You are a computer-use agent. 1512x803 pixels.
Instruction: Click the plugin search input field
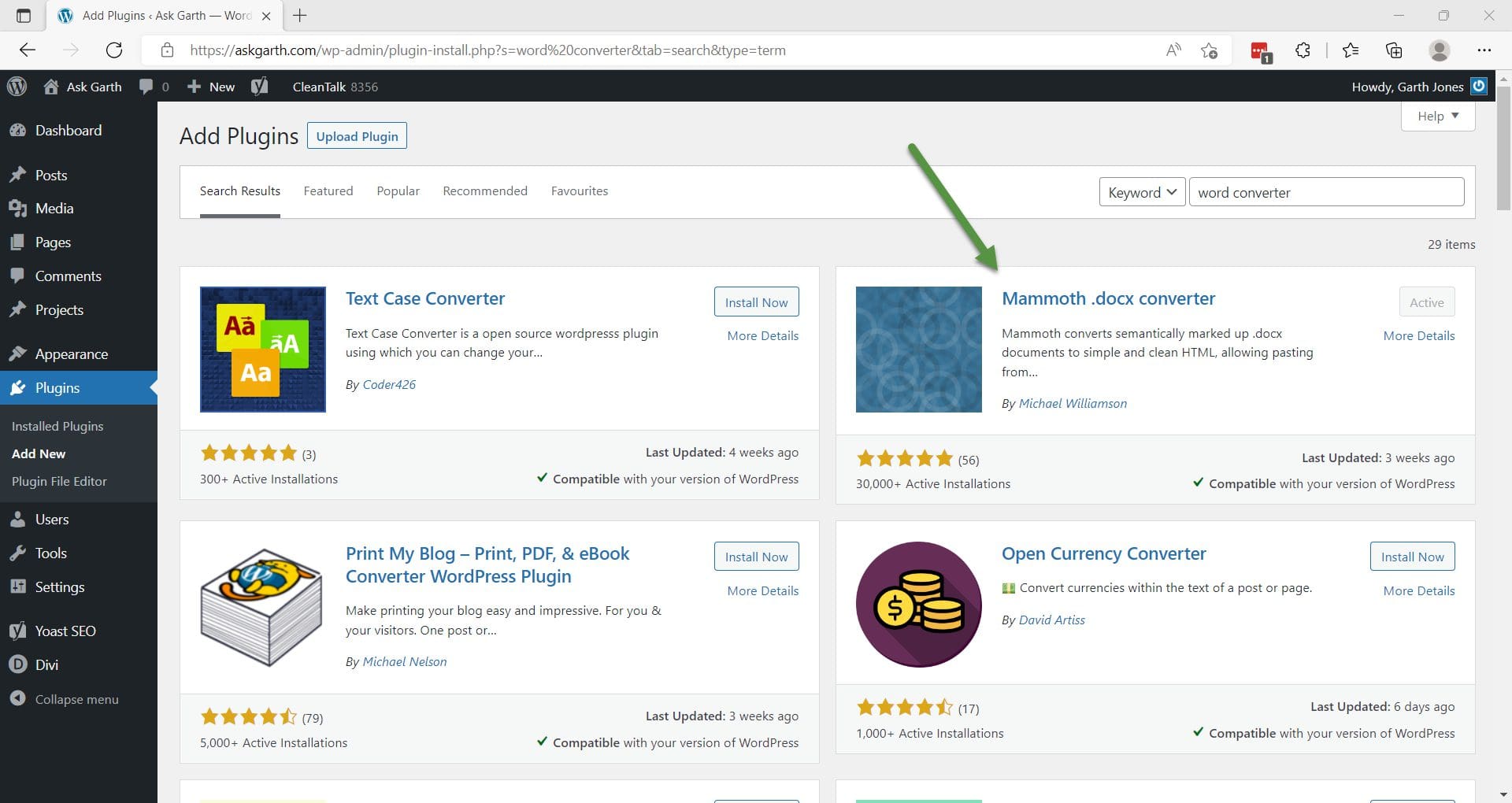pos(1326,192)
